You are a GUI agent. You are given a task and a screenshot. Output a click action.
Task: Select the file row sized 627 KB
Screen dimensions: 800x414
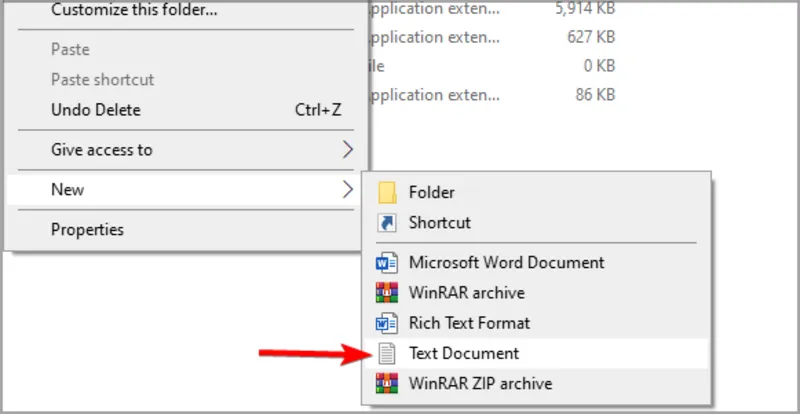[490, 38]
